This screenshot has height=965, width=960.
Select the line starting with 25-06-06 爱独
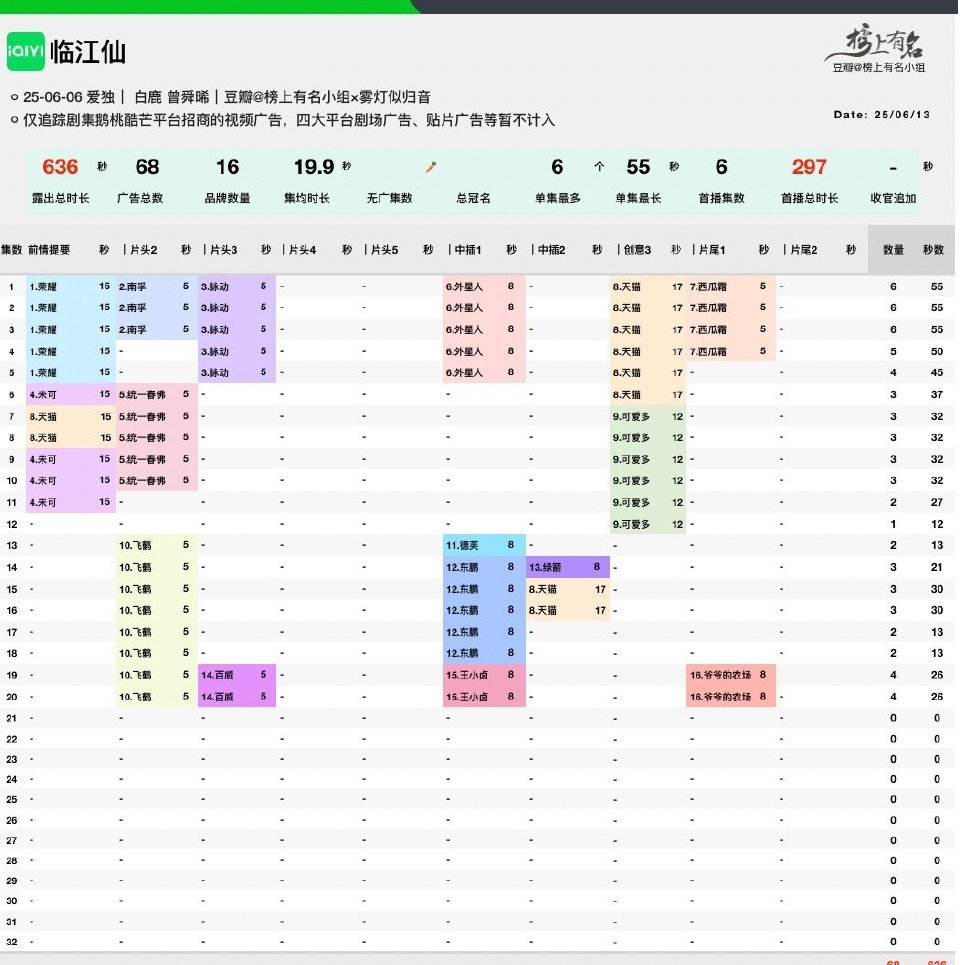pos(226,97)
